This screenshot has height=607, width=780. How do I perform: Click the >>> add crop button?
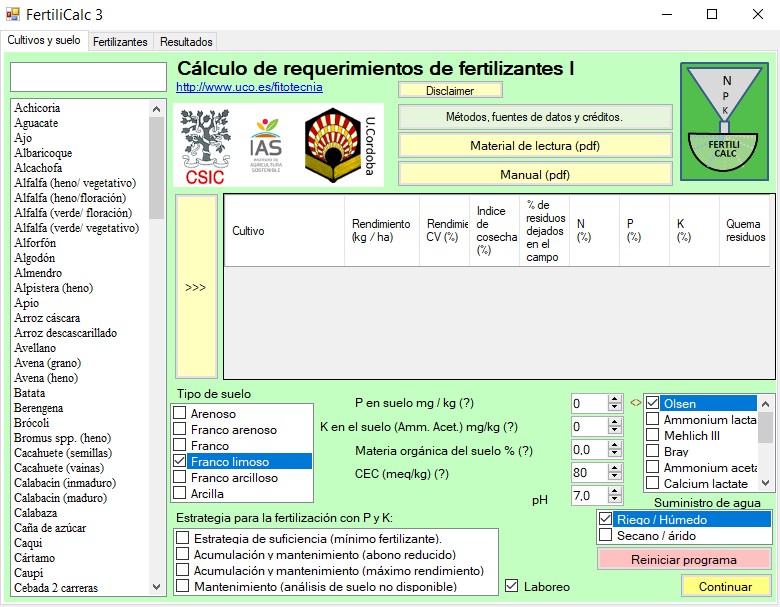196,287
